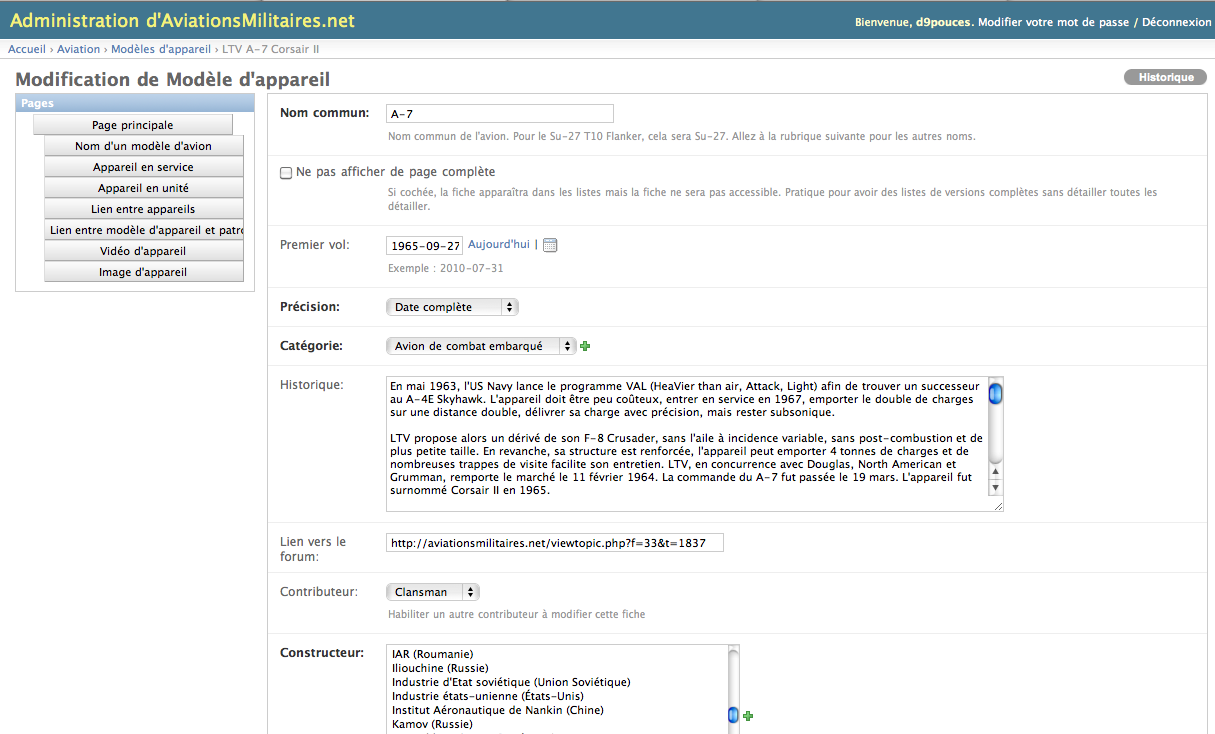Screen dimensions: 1215x734
Task: Click the Déconnexion link
Action: (1176, 22)
